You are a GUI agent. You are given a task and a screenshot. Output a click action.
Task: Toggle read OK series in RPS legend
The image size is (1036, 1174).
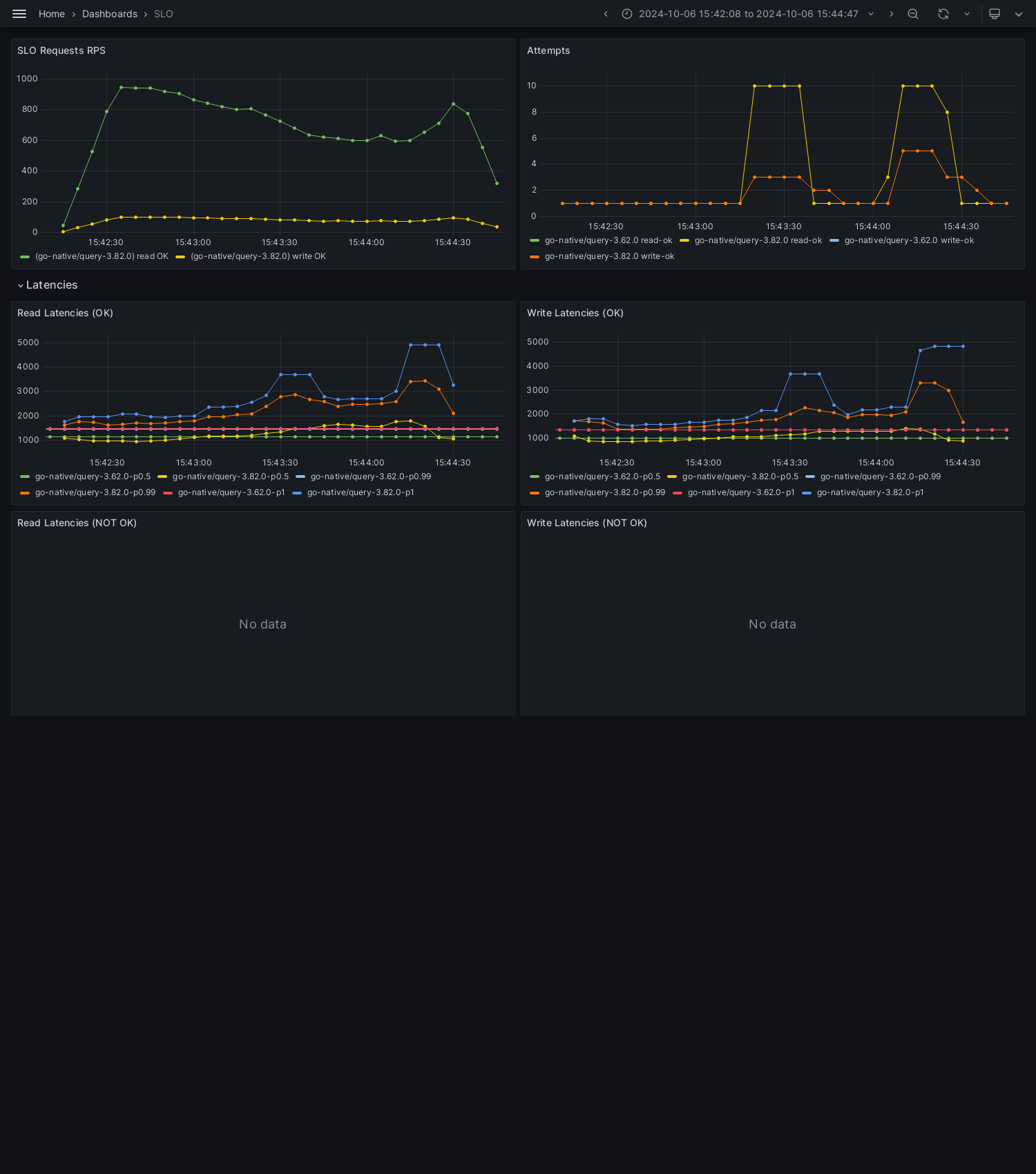point(102,256)
